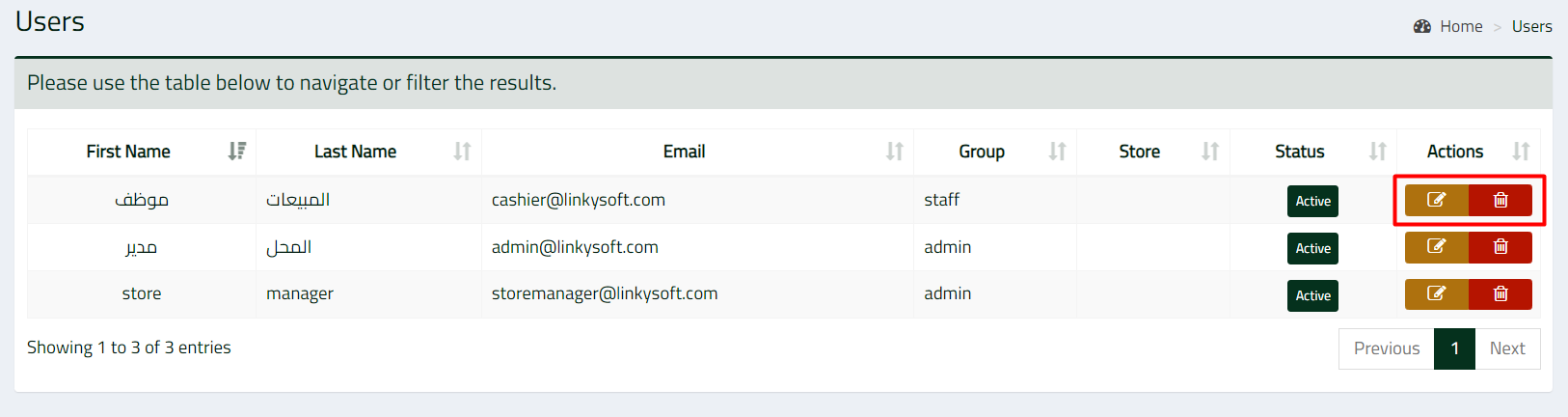Go to Next page
The width and height of the screenshot is (1568, 417).
click(x=1507, y=348)
